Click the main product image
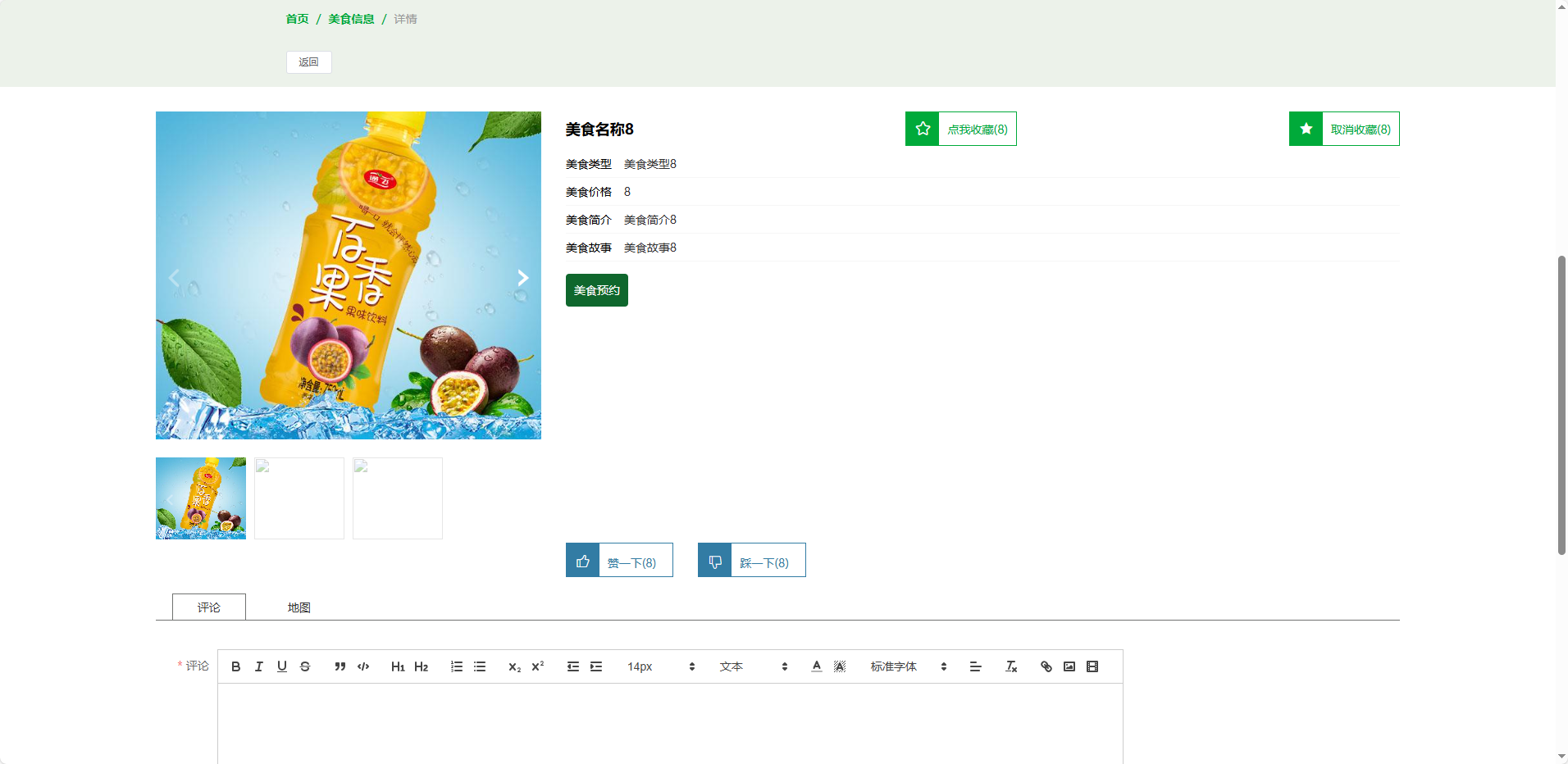This screenshot has height=764, width=1568. (x=349, y=275)
